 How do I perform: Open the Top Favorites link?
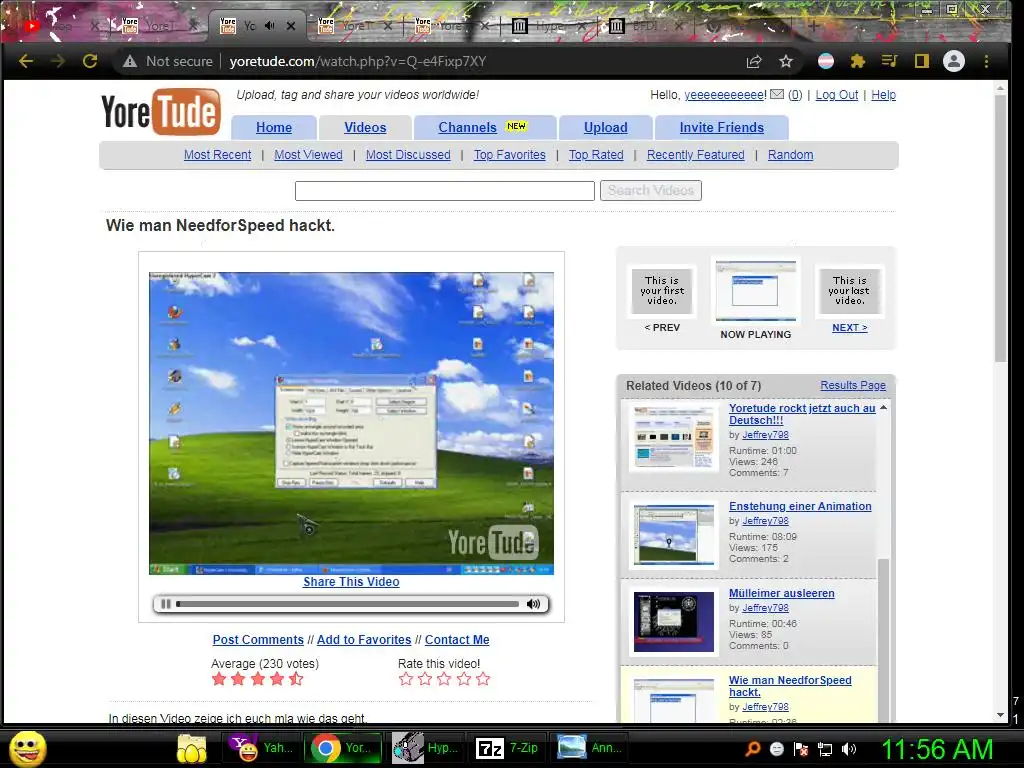pyautogui.click(x=509, y=155)
